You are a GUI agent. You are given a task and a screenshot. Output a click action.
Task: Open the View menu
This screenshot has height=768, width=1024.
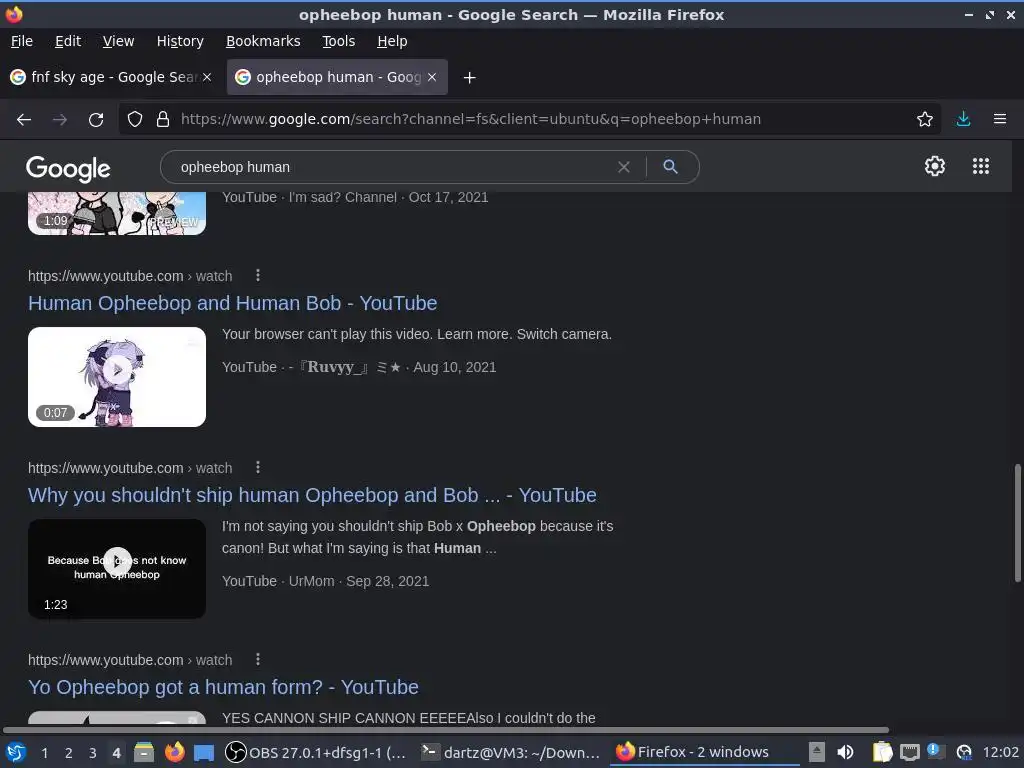[x=118, y=41]
